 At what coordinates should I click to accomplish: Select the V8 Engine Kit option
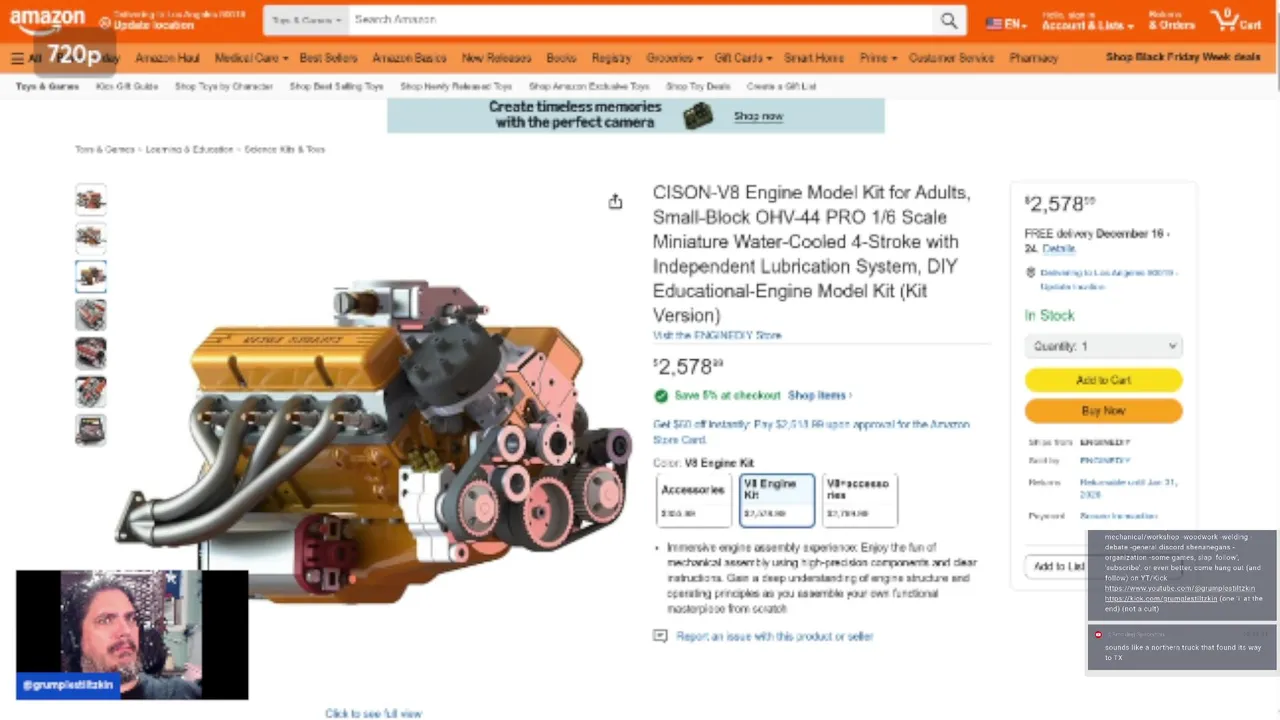[777, 500]
